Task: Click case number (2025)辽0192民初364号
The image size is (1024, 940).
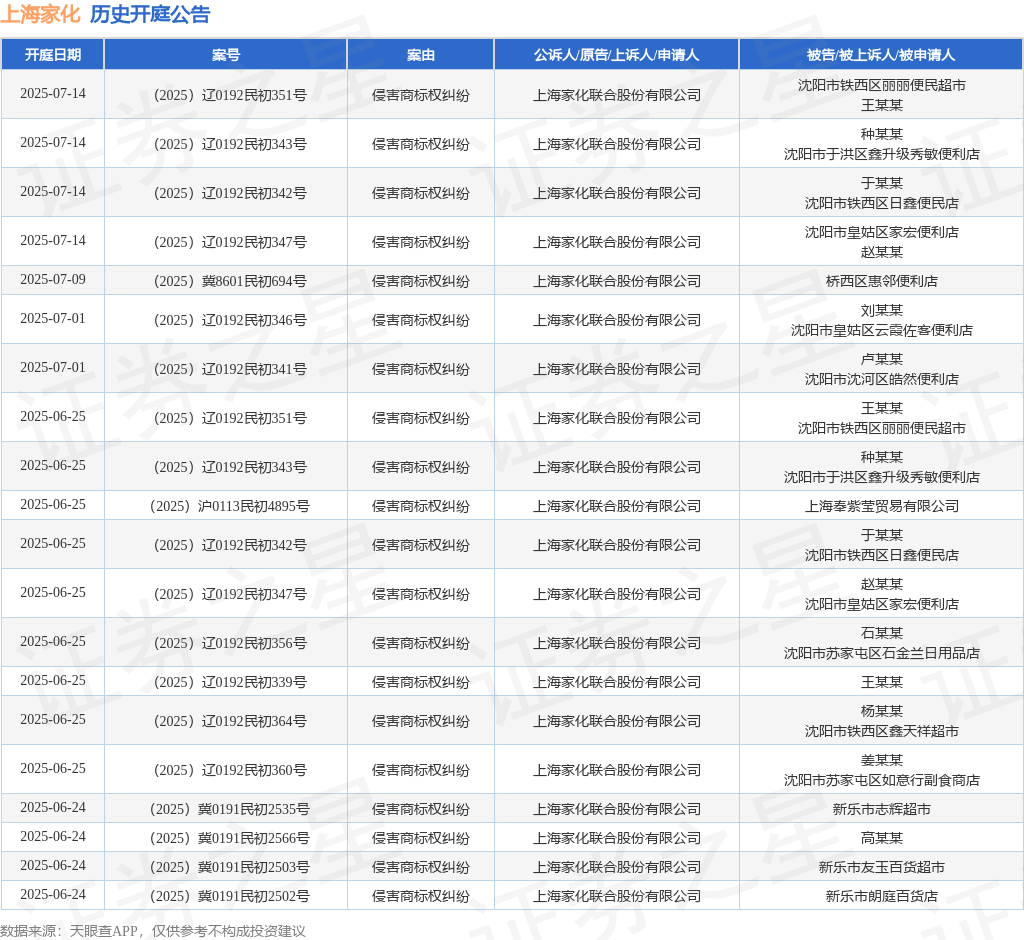Action: coord(229,721)
